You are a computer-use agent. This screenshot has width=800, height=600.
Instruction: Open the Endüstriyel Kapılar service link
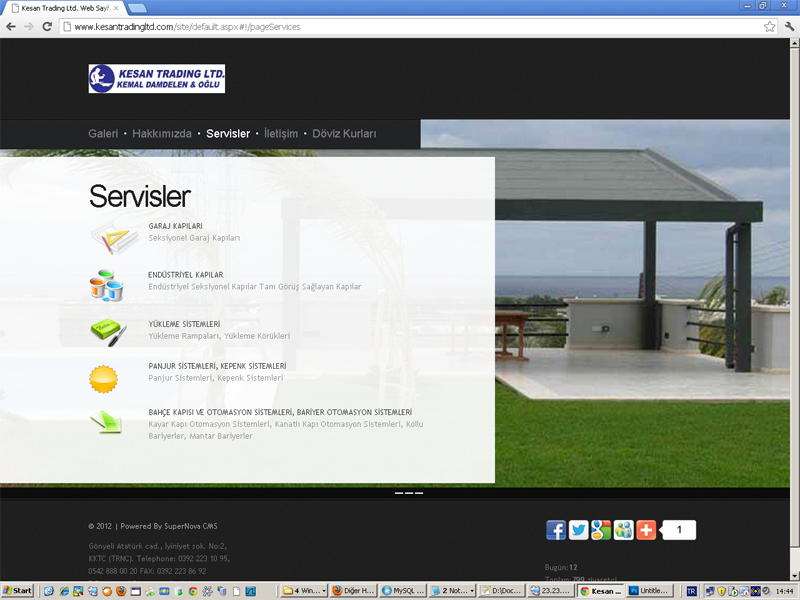[186, 274]
